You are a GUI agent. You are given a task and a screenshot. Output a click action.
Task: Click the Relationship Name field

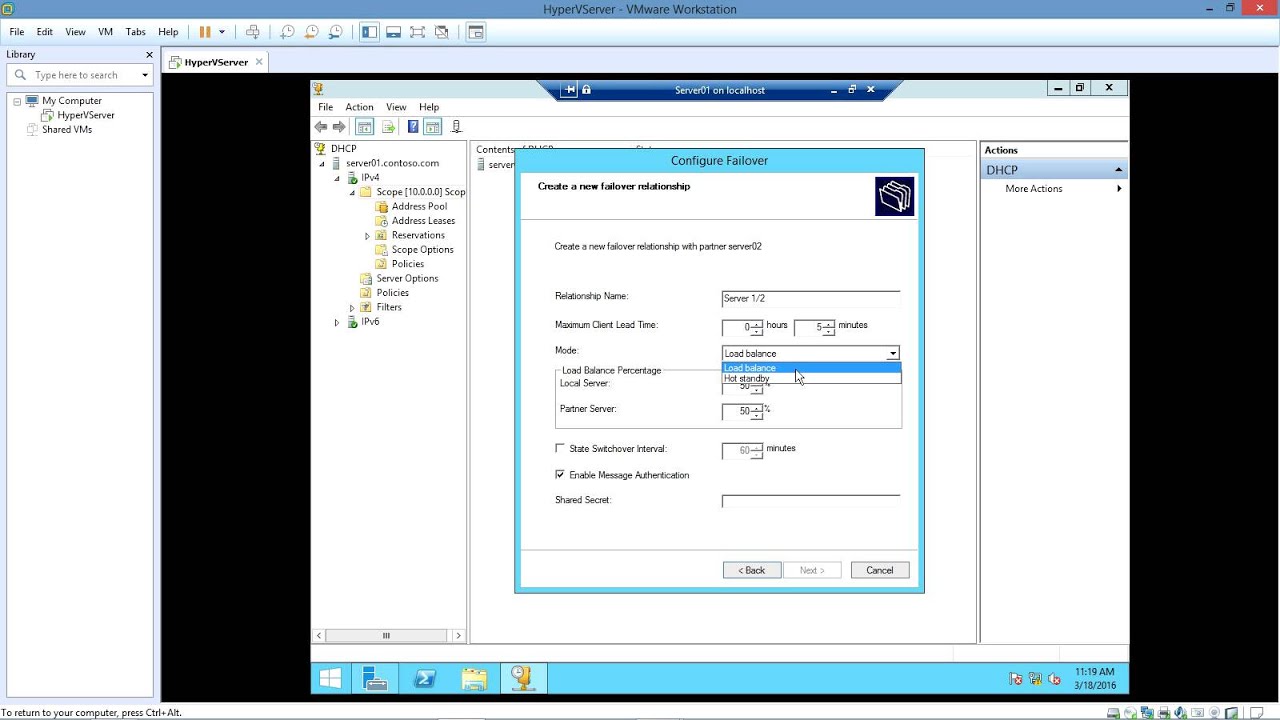coord(811,298)
